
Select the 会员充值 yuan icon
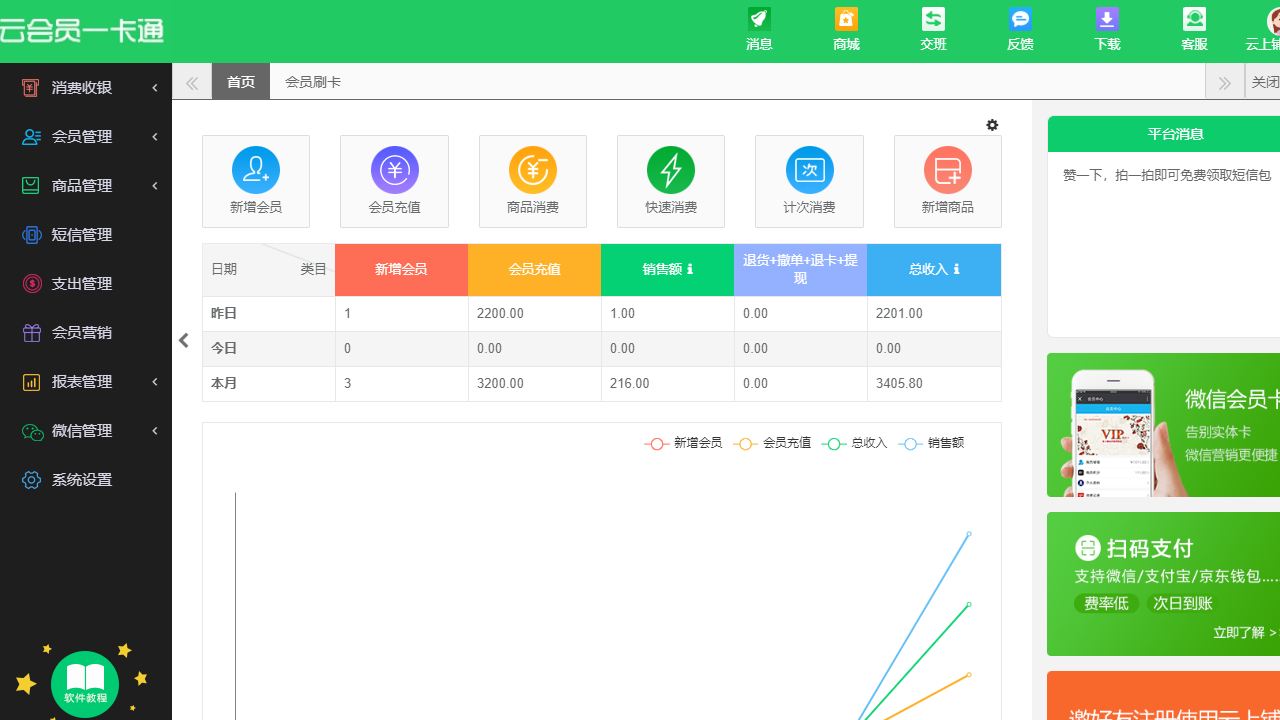[x=394, y=181]
